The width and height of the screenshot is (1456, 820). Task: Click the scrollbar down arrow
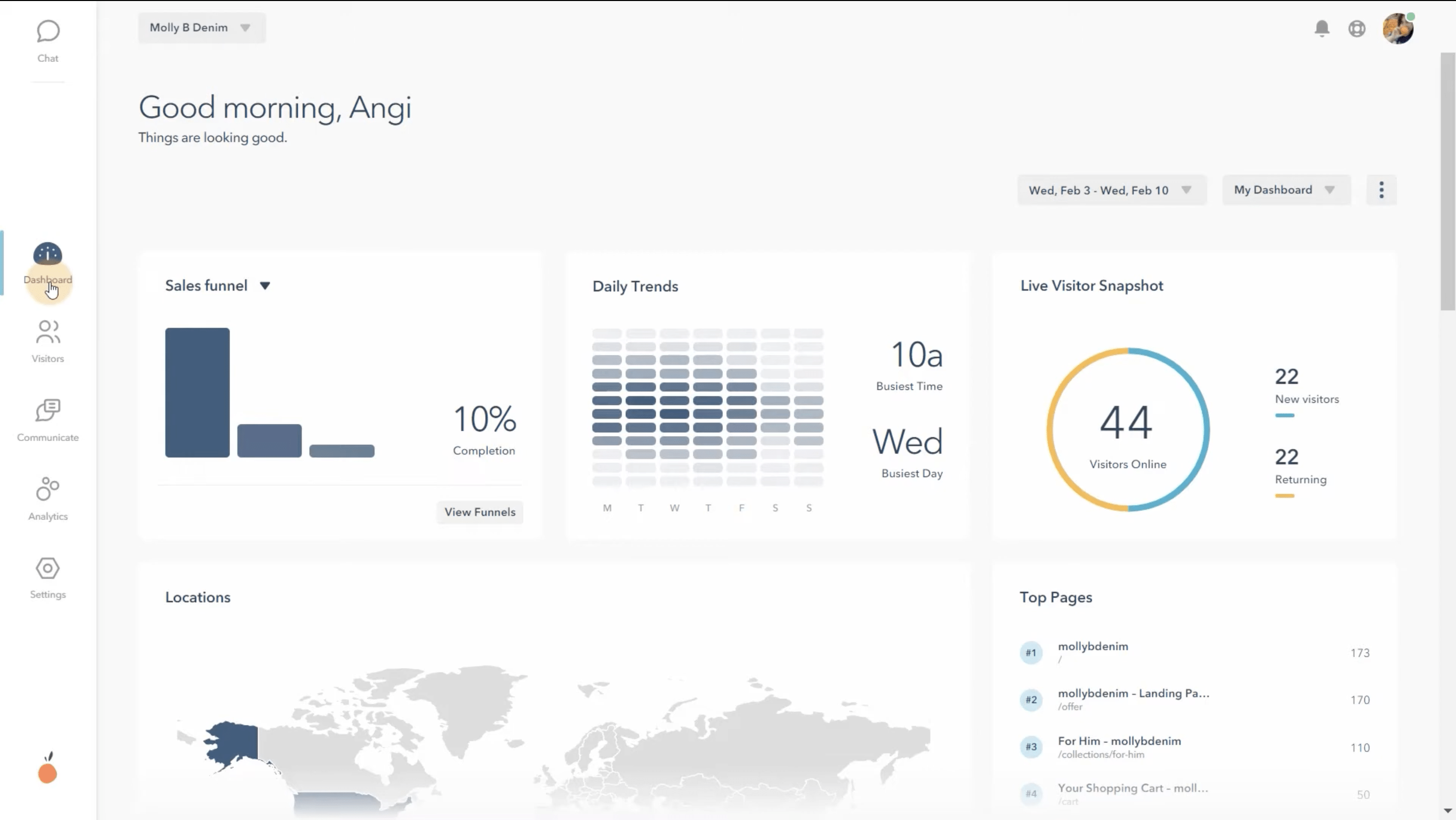1447,810
